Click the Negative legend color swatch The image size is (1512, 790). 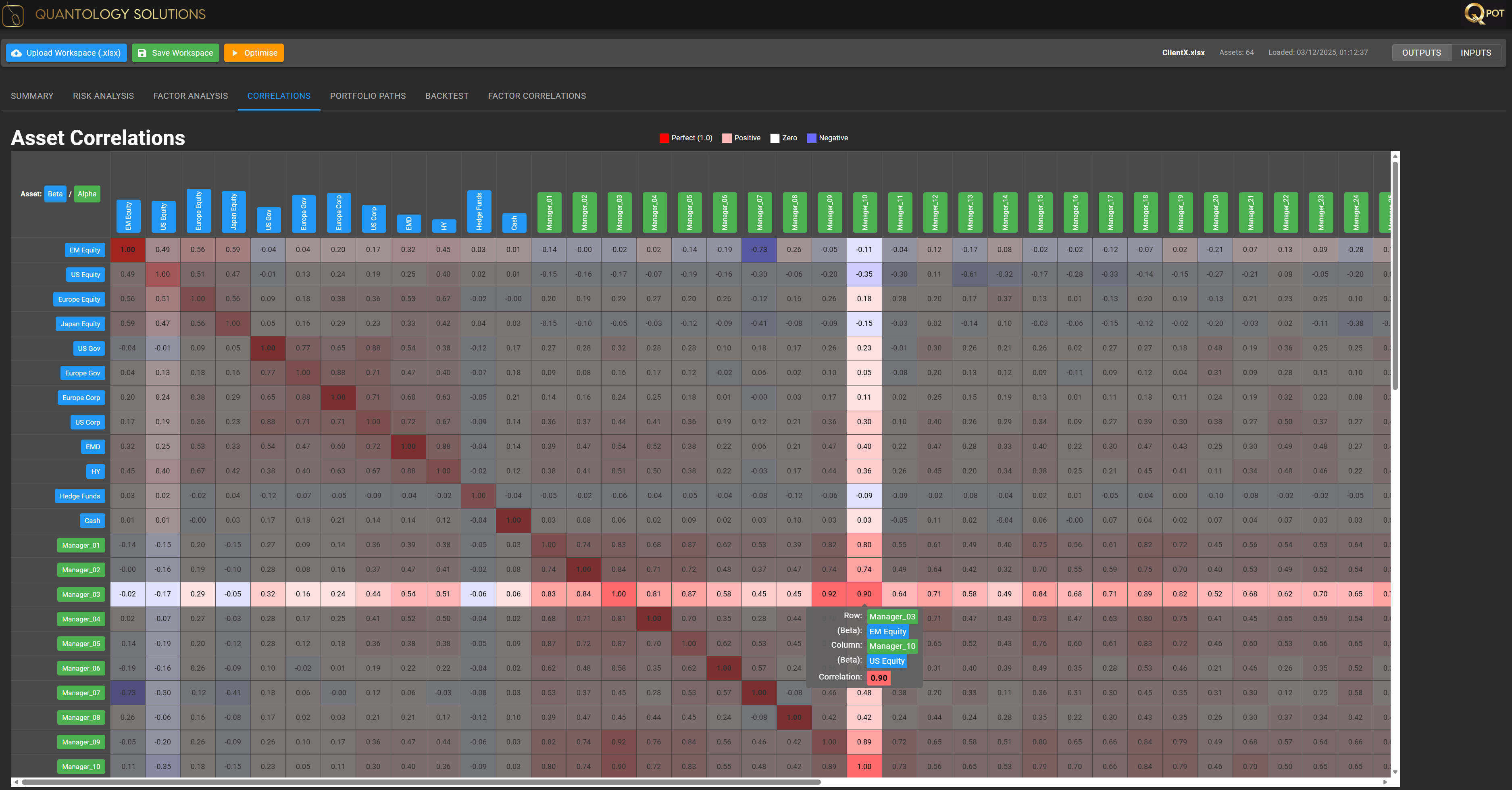click(x=811, y=138)
